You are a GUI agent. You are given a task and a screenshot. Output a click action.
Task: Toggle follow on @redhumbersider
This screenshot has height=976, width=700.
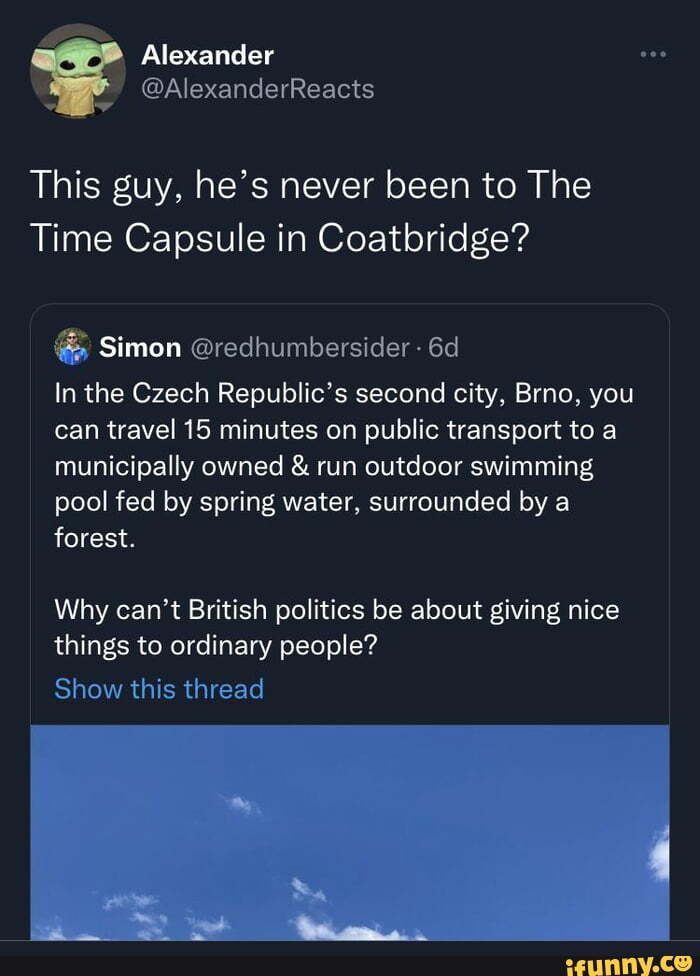pyautogui.click(x=296, y=347)
